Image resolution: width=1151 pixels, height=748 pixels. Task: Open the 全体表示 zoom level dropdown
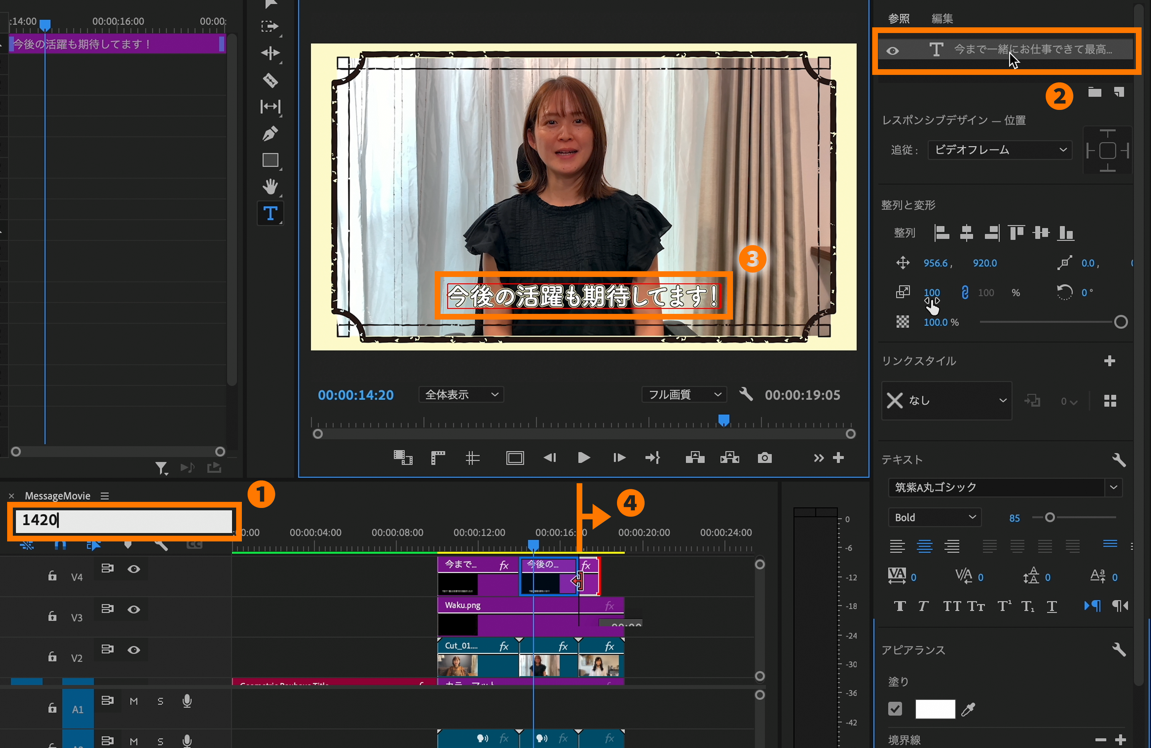(461, 395)
